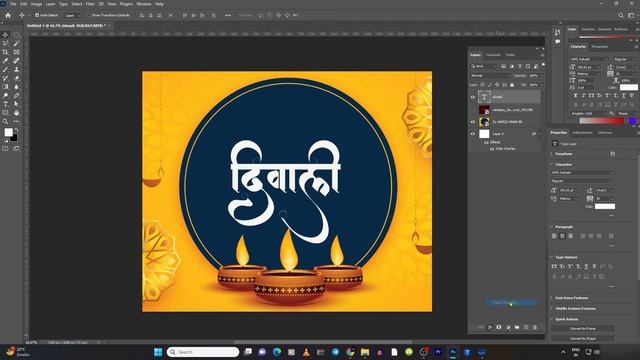Select the Clone Stamp tool
This screenshot has height=360, width=640.
point(16,69)
